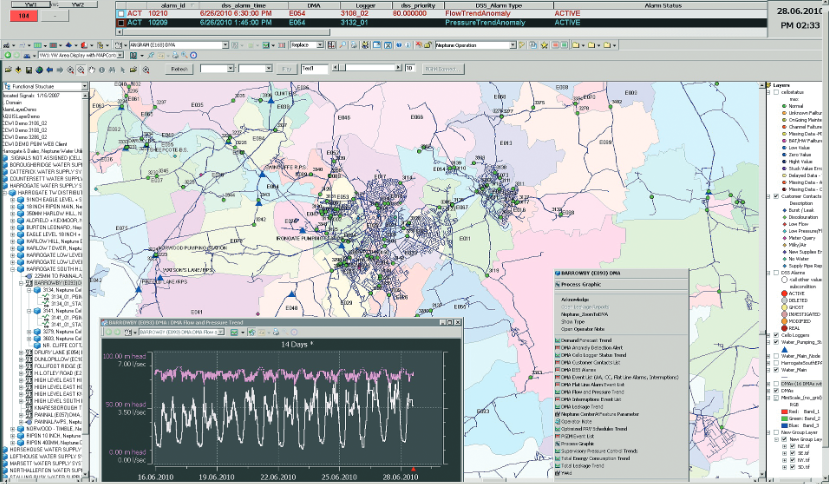Expand the 9 INCH EAGLE LEVEL node
The height and width of the screenshot is (484, 829).
13,200
